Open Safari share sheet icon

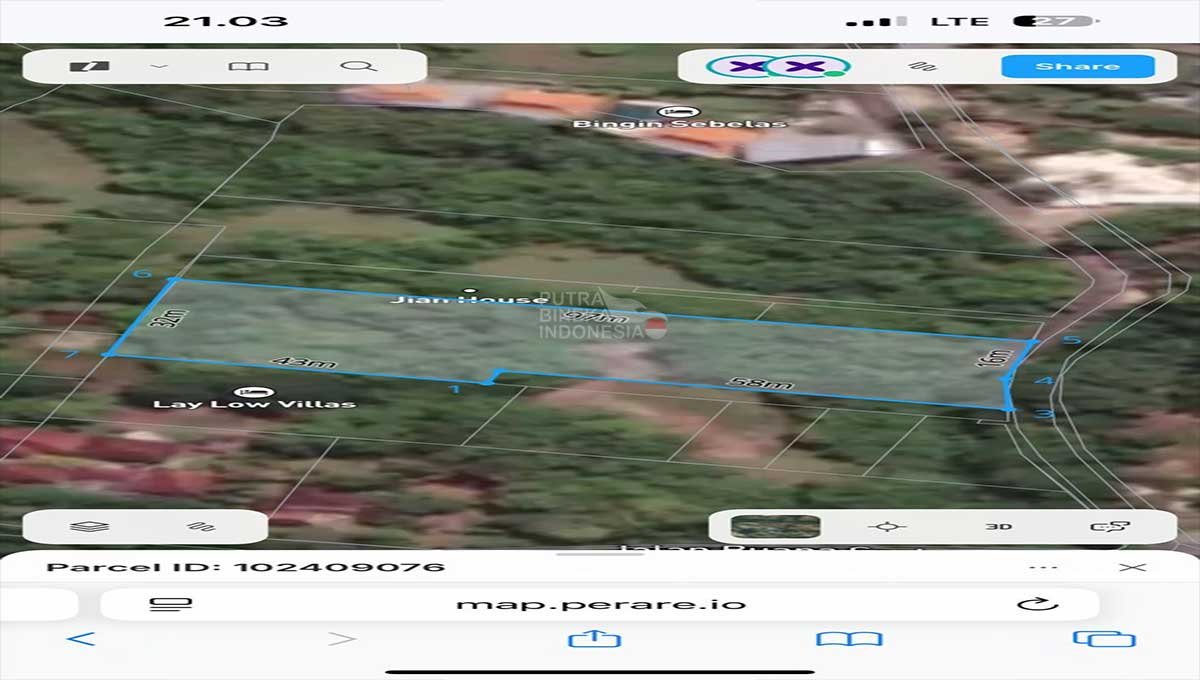(594, 639)
